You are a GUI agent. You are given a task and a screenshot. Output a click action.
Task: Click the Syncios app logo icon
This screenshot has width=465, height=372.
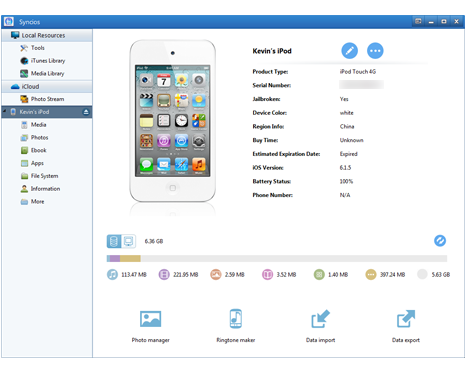9,22
